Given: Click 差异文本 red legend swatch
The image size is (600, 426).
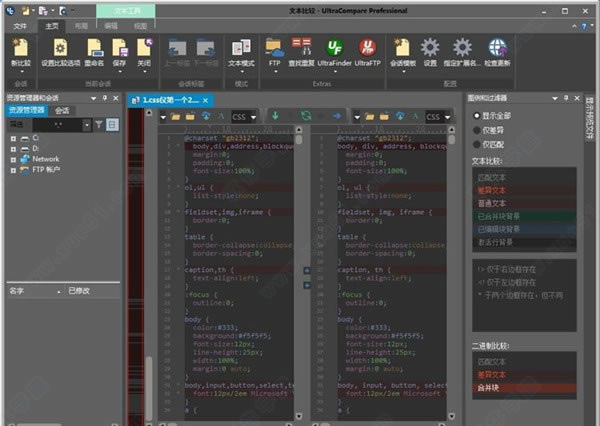Looking at the screenshot, I should tap(524, 190).
